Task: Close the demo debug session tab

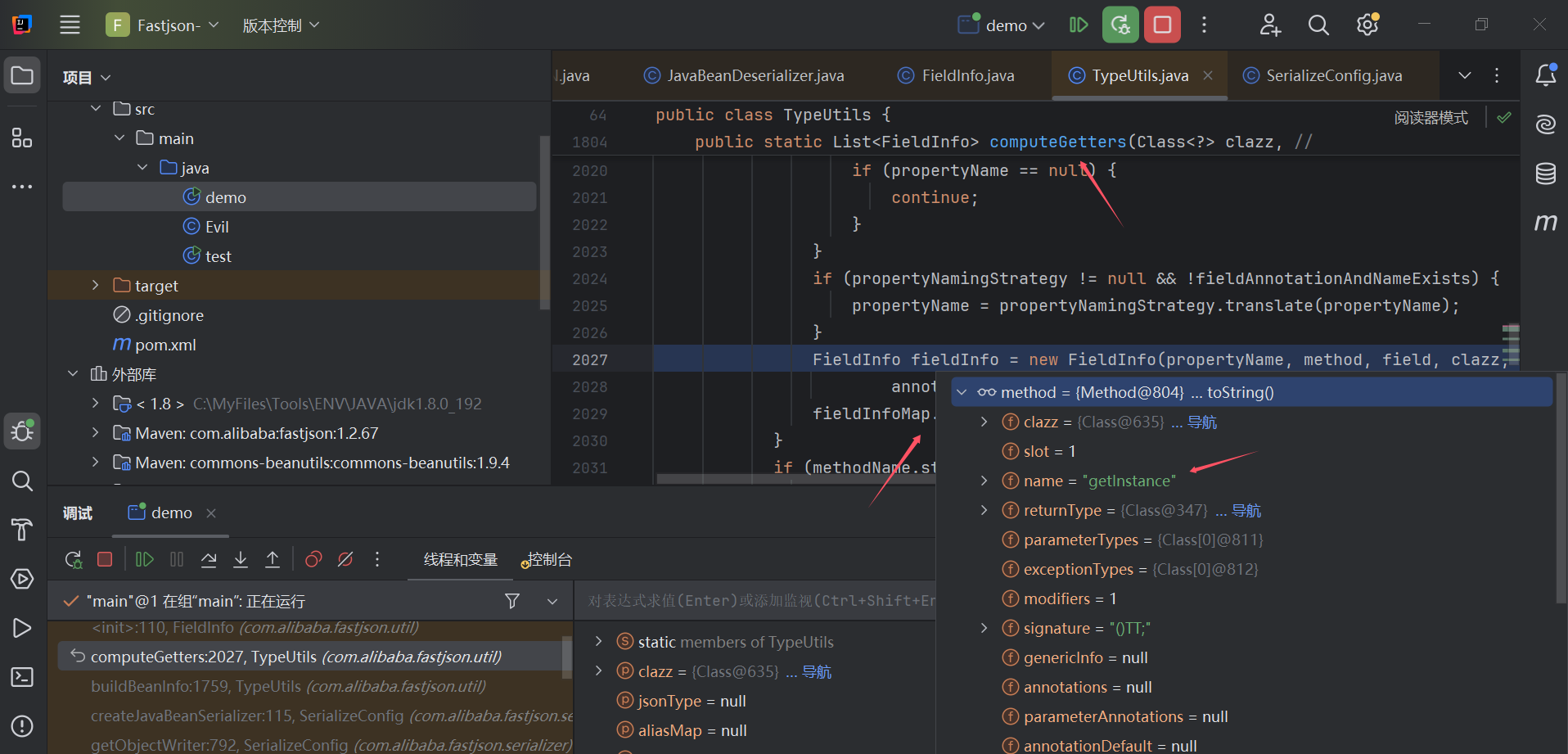Action: 211,513
